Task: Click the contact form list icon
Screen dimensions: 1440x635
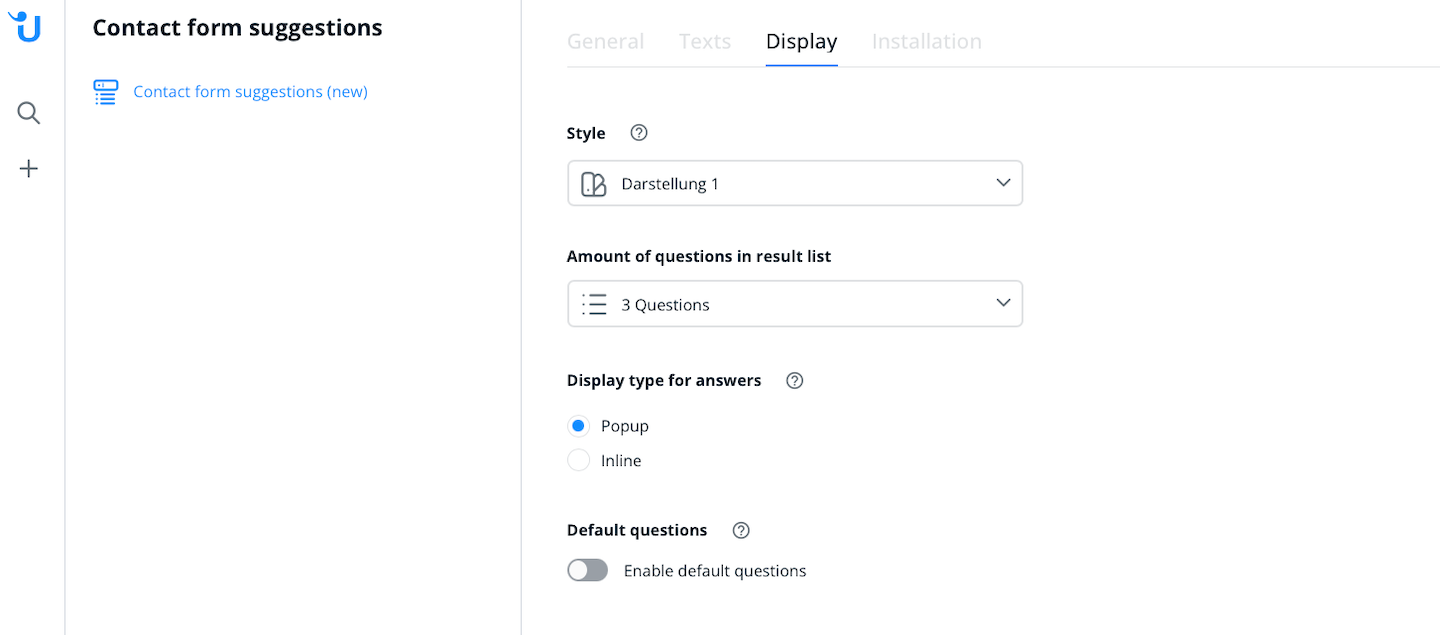Action: click(x=106, y=92)
